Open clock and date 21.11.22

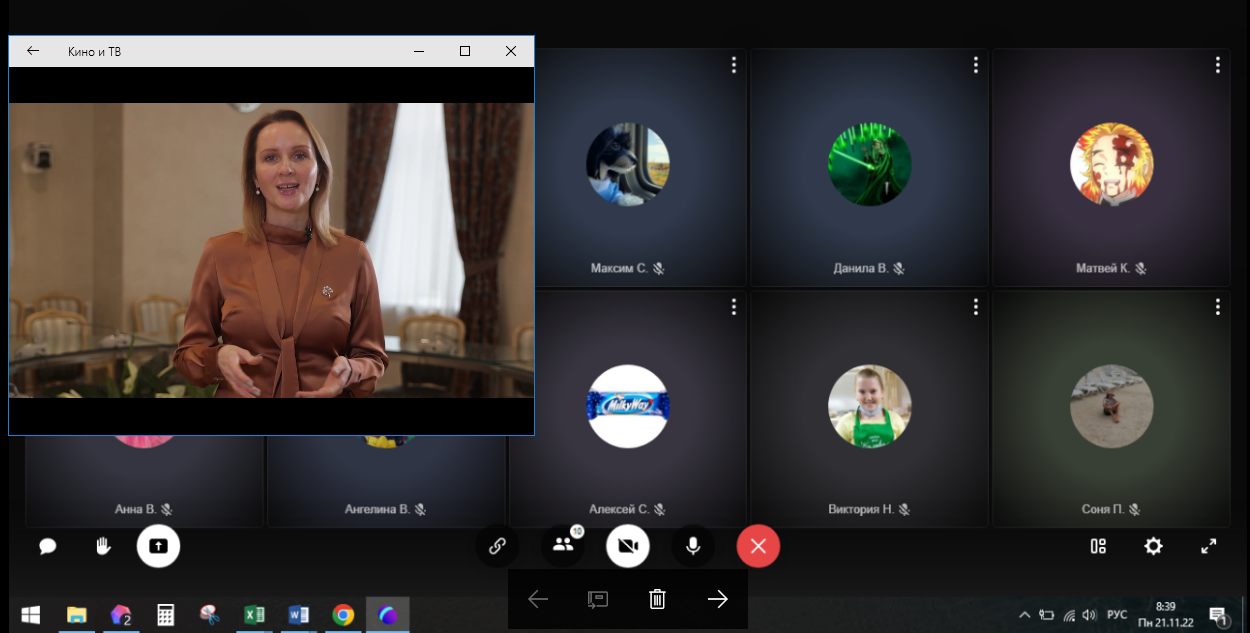[x=1166, y=615]
